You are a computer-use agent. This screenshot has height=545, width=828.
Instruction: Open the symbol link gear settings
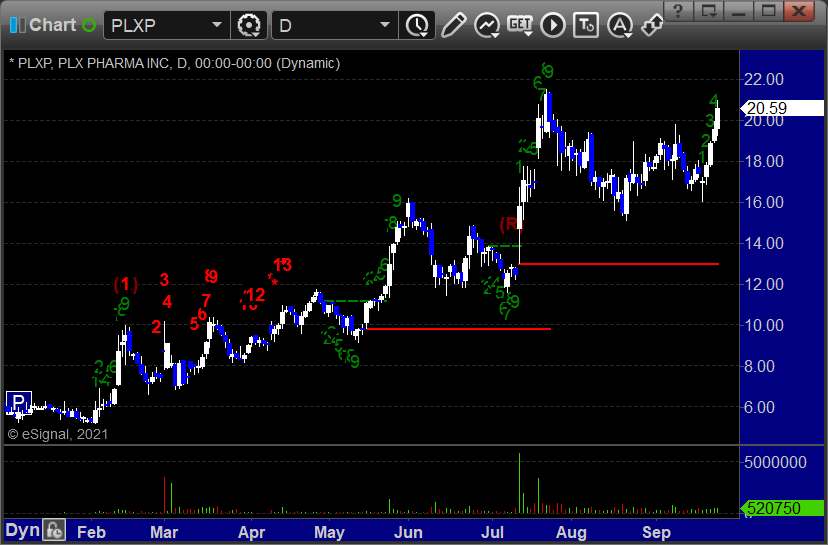pos(249,25)
